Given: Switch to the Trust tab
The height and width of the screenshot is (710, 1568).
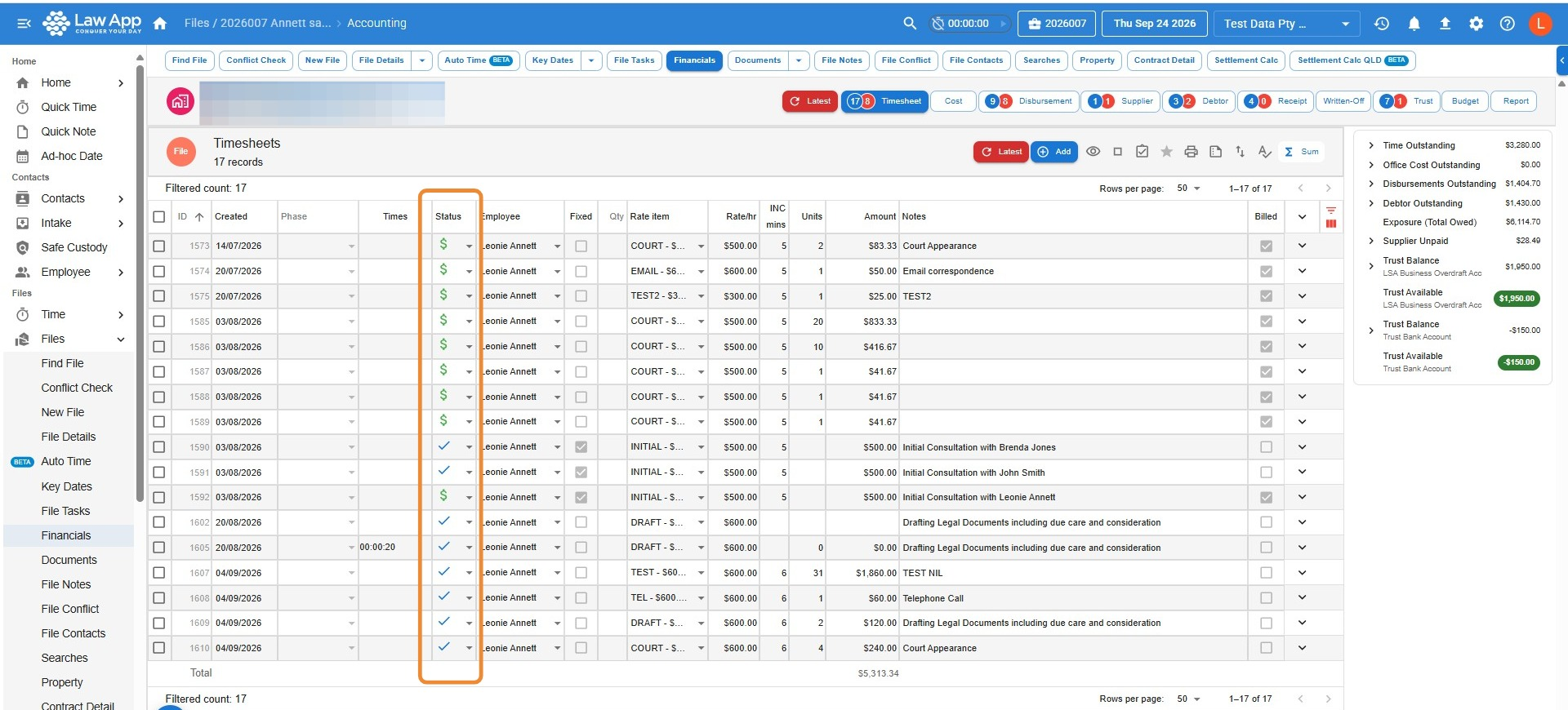Looking at the screenshot, I should (x=1406, y=101).
